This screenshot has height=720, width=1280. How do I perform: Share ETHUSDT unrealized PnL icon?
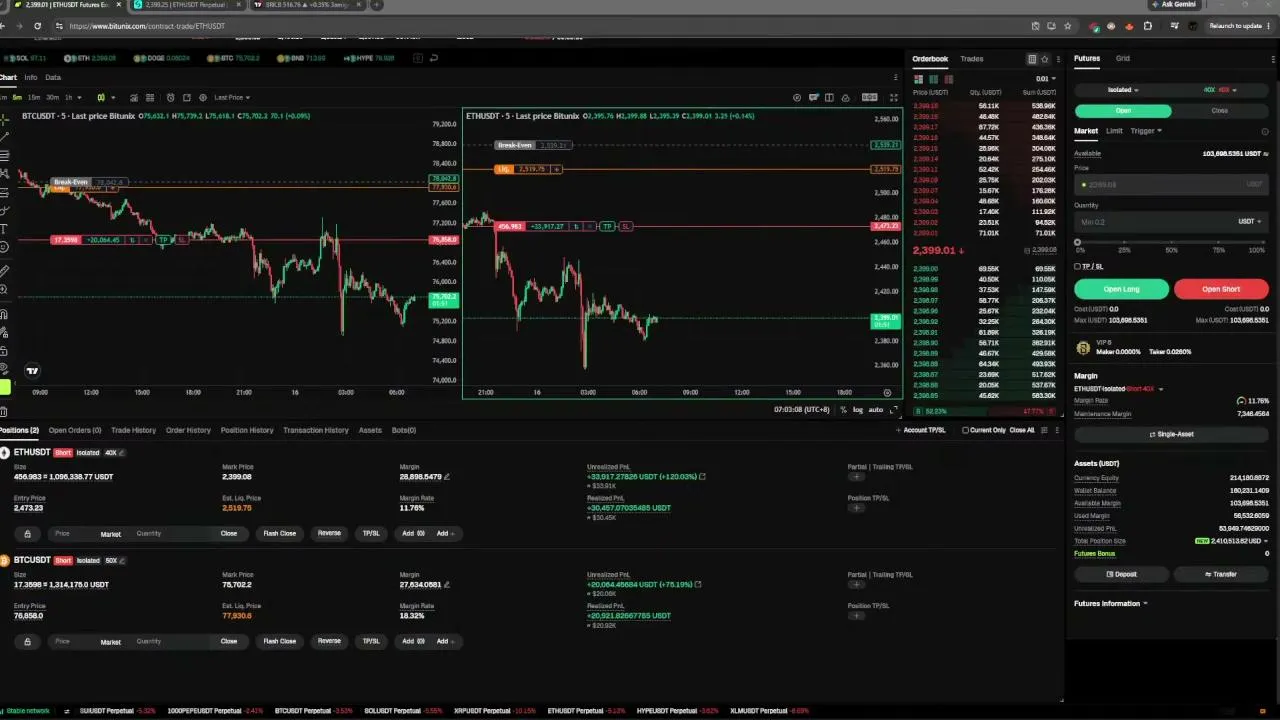click(702, 477)
